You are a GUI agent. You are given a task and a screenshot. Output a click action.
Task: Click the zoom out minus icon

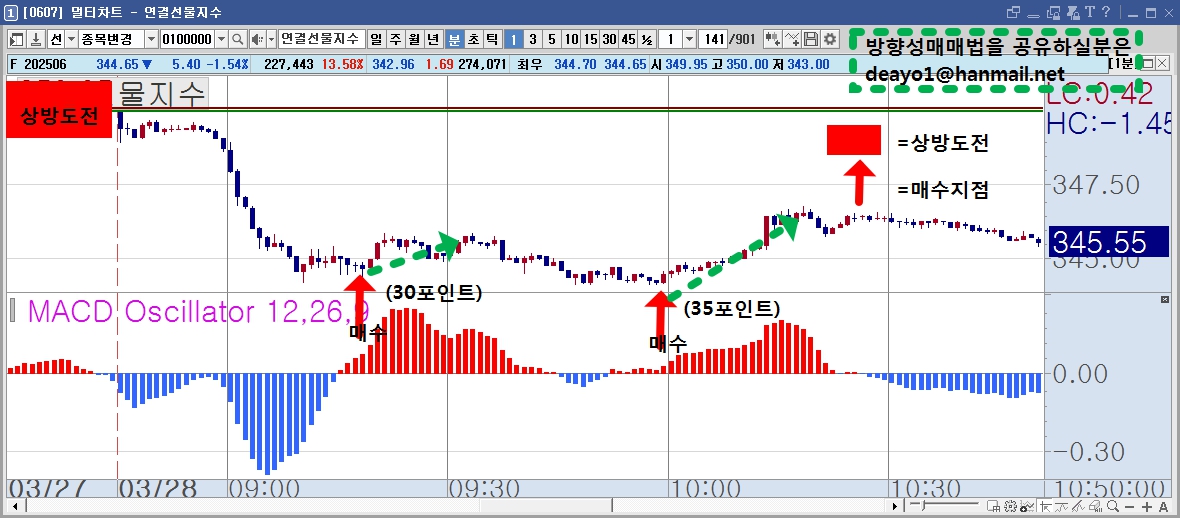click(1129, 507)
